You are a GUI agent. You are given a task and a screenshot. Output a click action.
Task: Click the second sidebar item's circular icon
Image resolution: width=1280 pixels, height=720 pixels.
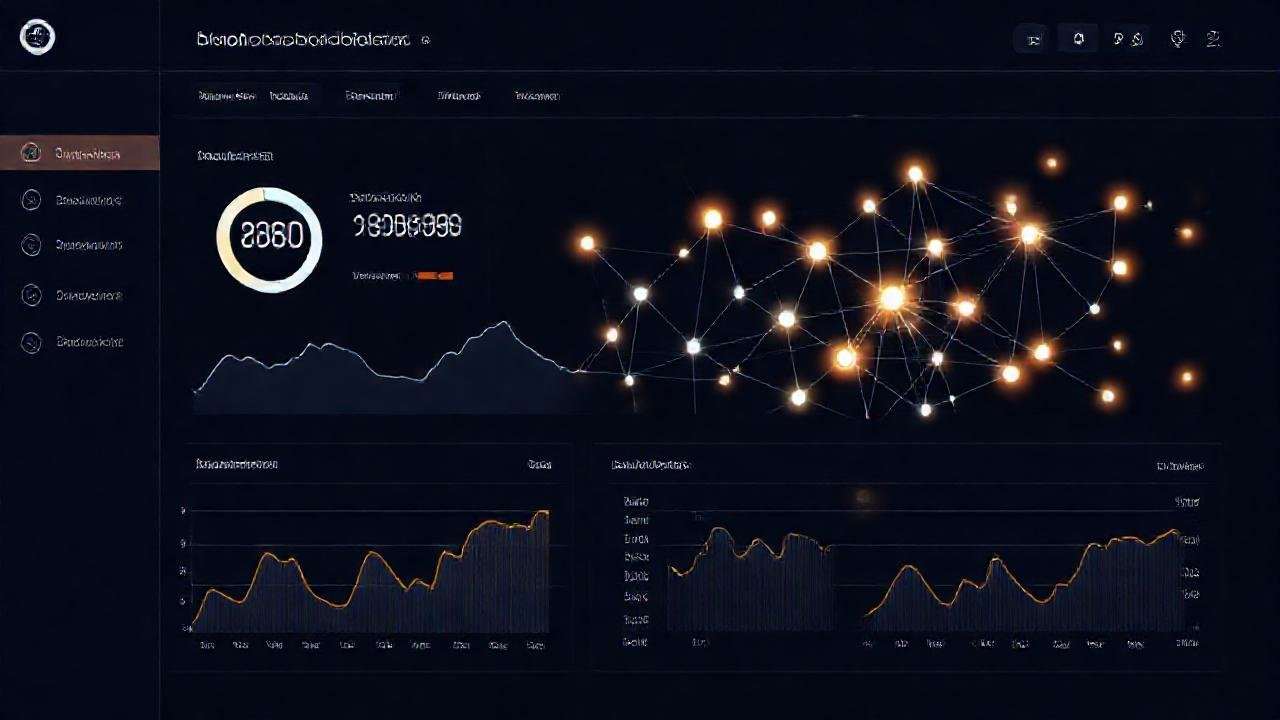[31, 200]
